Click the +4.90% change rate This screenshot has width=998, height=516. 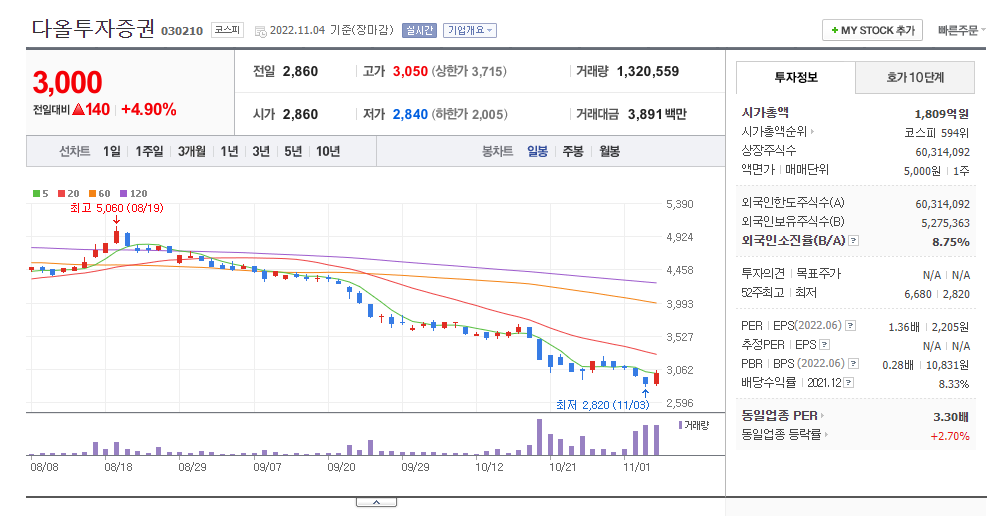148,109
